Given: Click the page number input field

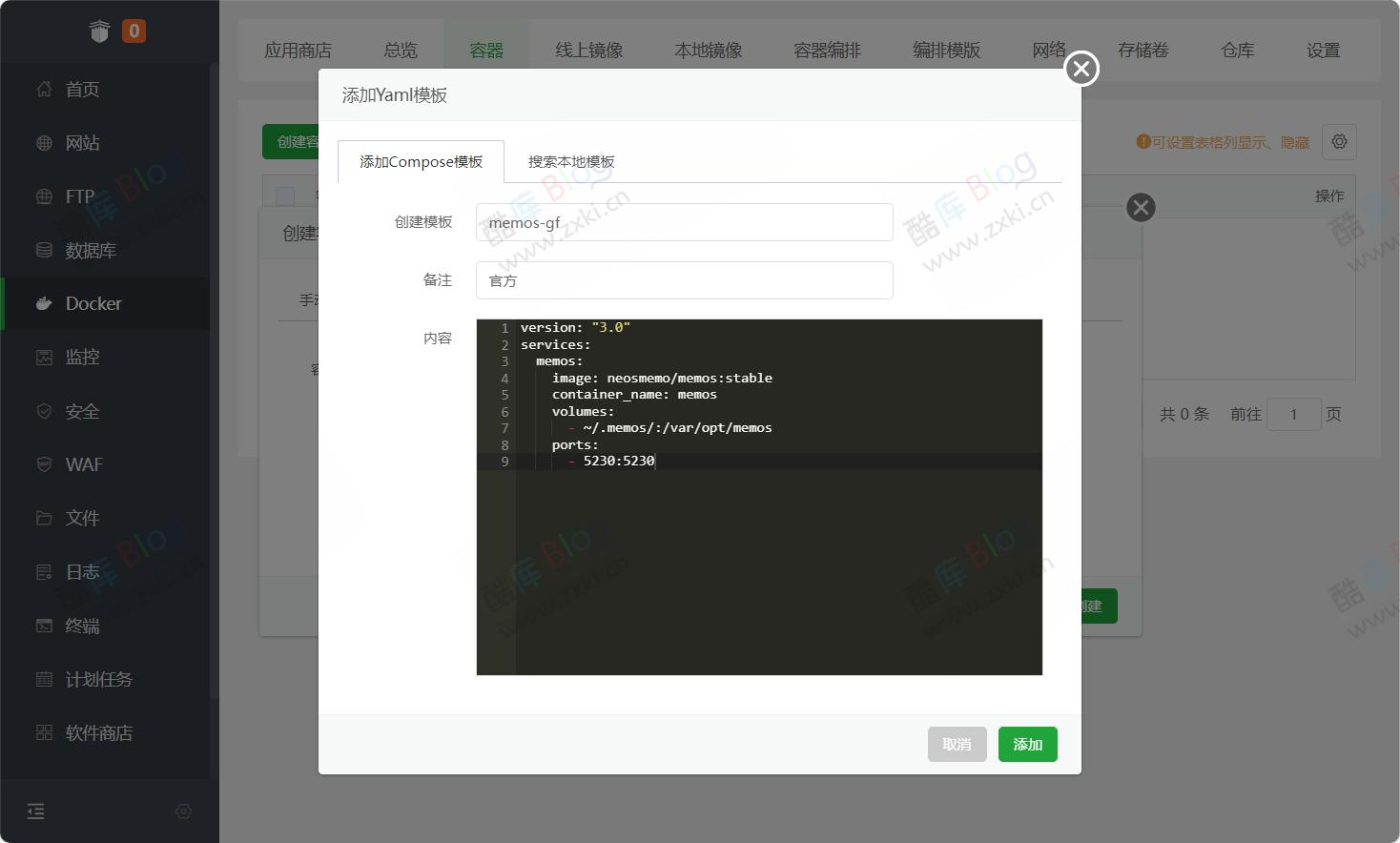Looking at the screenshot, I should click(1293, 414).
